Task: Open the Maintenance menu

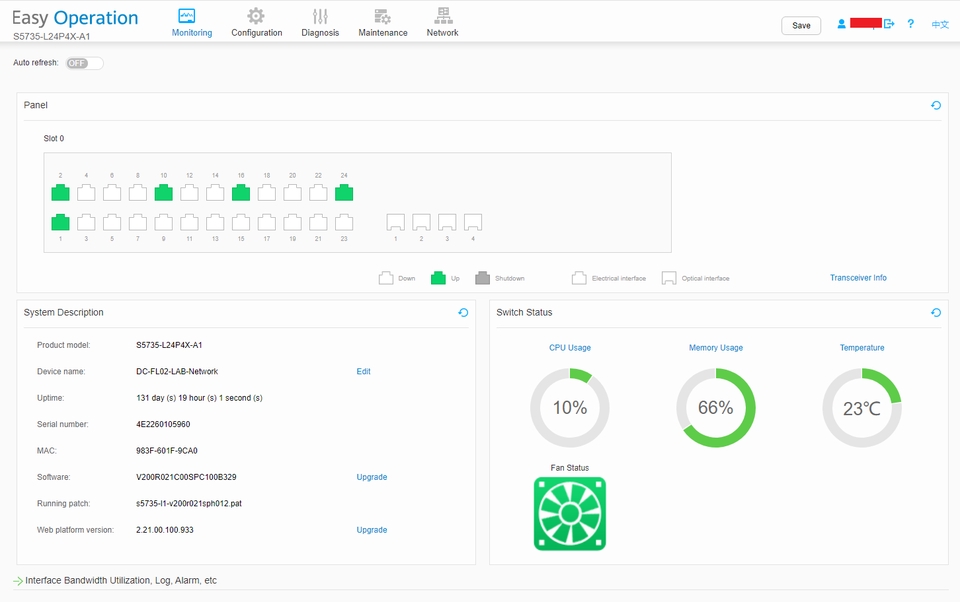Action: [383, 23]
